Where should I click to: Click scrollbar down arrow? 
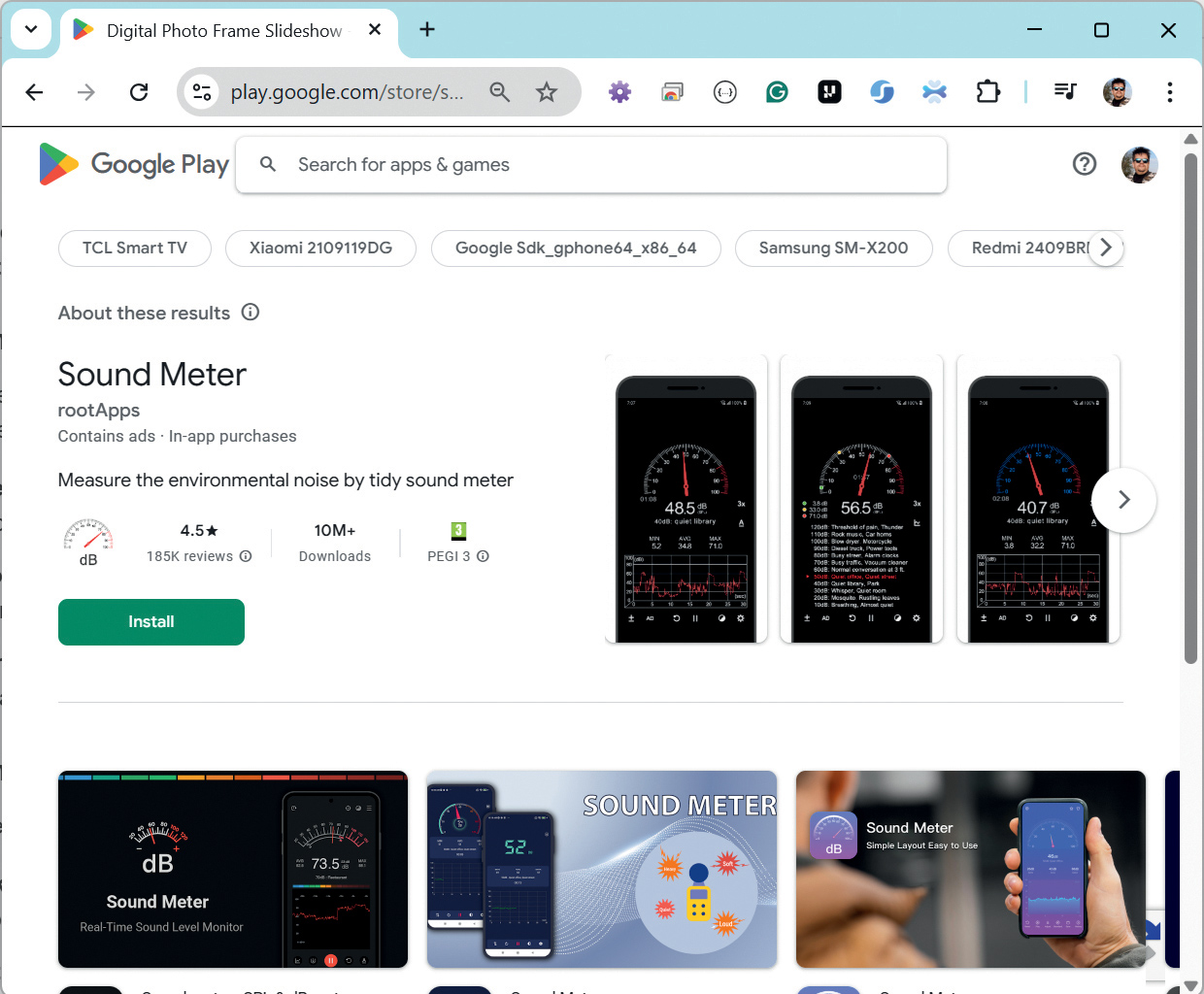1191,986
